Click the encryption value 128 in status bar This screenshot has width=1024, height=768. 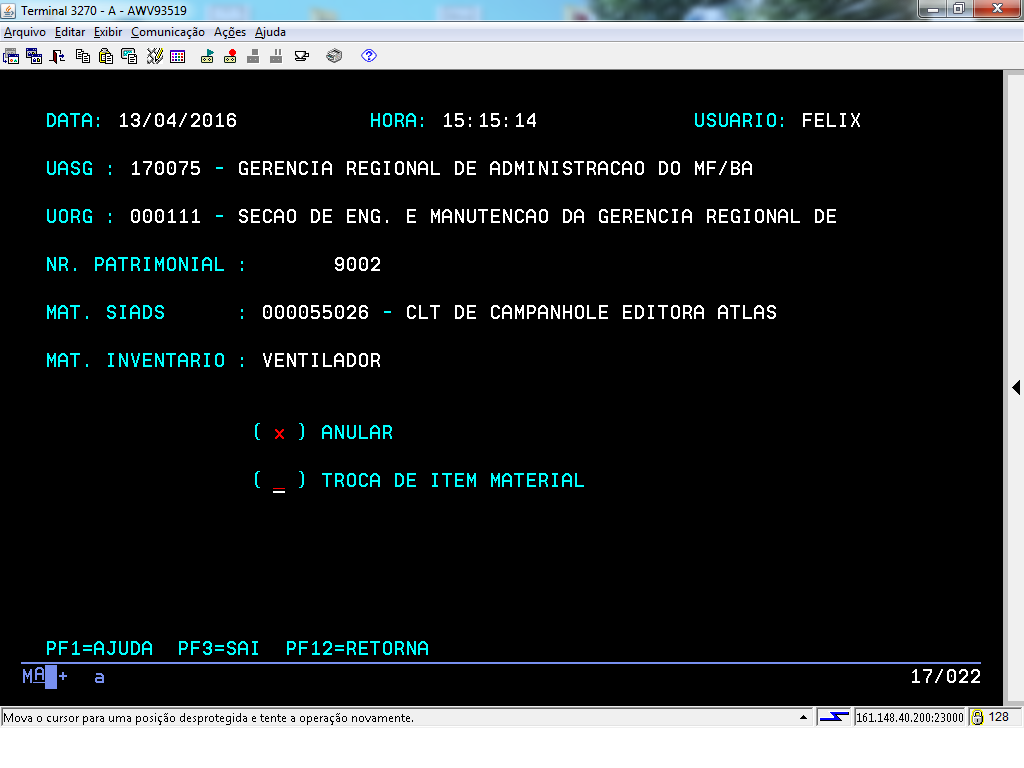pyautogui.click(x=999, y=717)
